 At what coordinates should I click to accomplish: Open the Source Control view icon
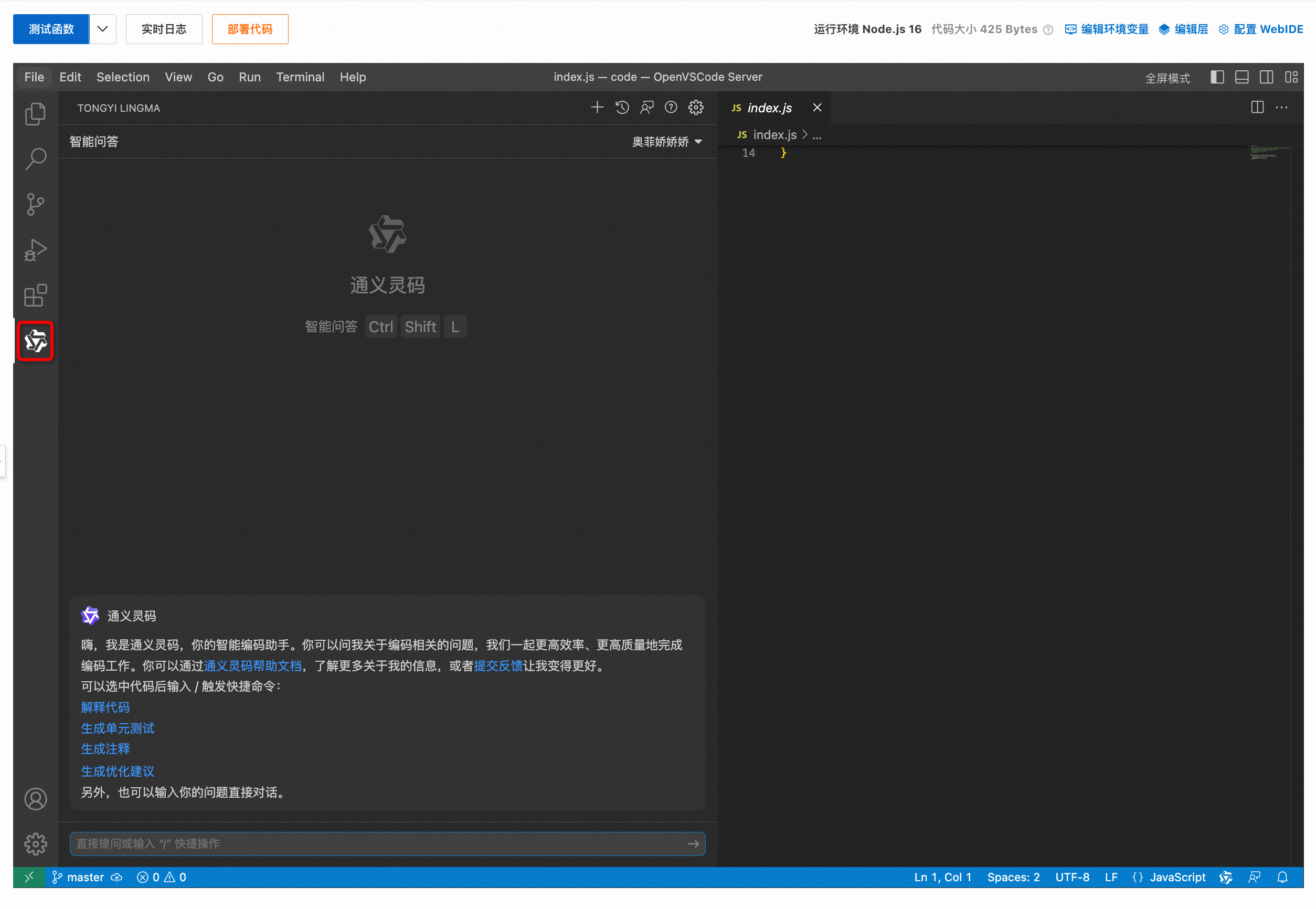coord(35,205)
